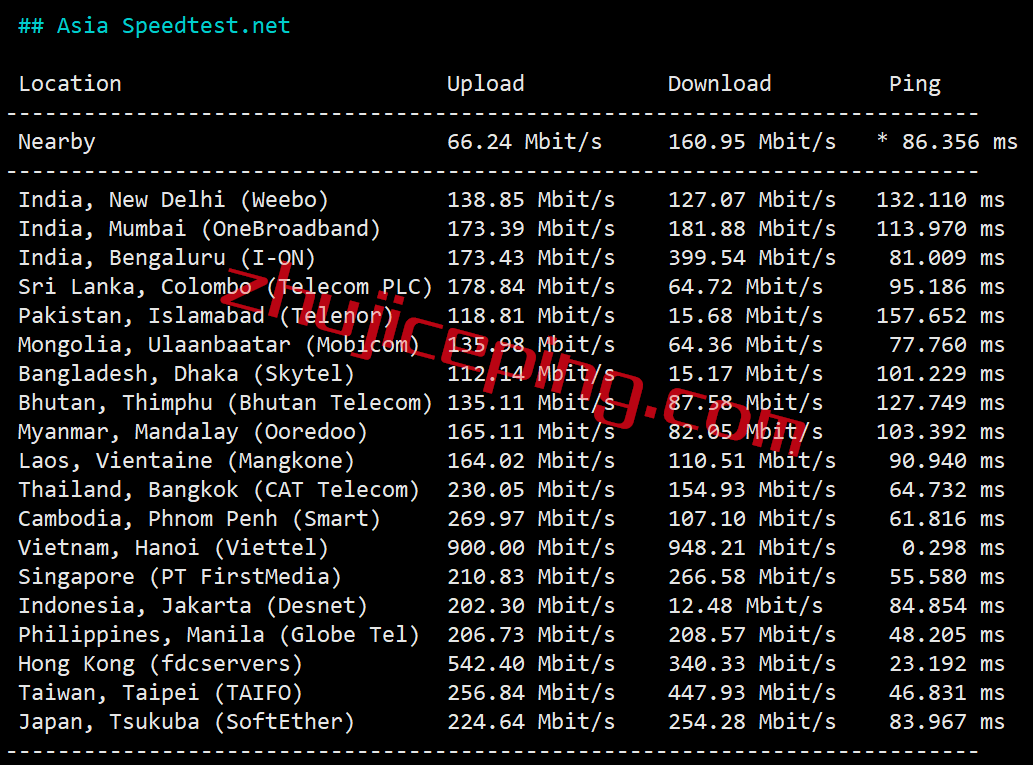Select Japan Tsukuba's 83.967 ms ping value
Image resolution: width=1033 pixels, height=765 pixels.
coord(940,722)
